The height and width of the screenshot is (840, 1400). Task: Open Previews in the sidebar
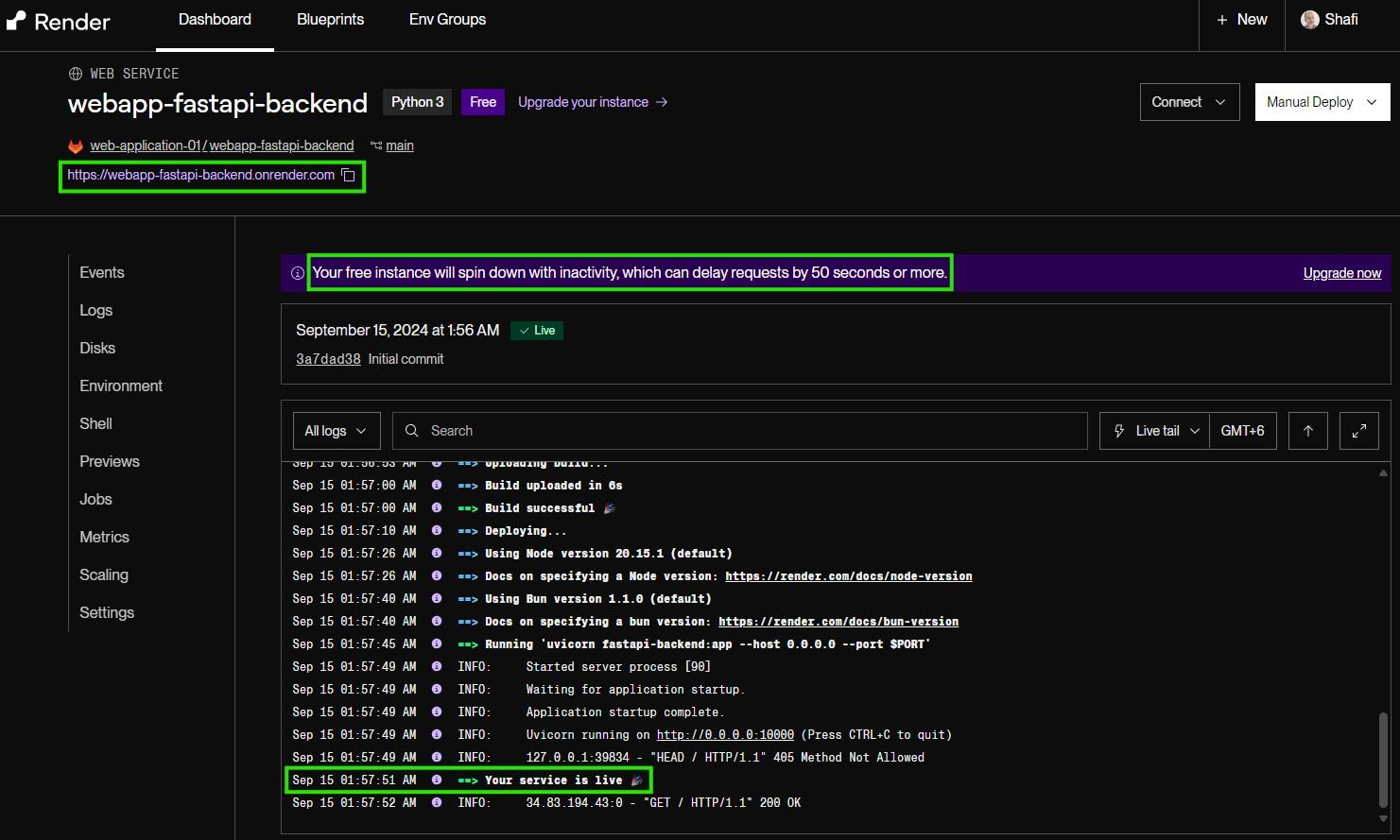pyautogui.click(x=110, y=462)
